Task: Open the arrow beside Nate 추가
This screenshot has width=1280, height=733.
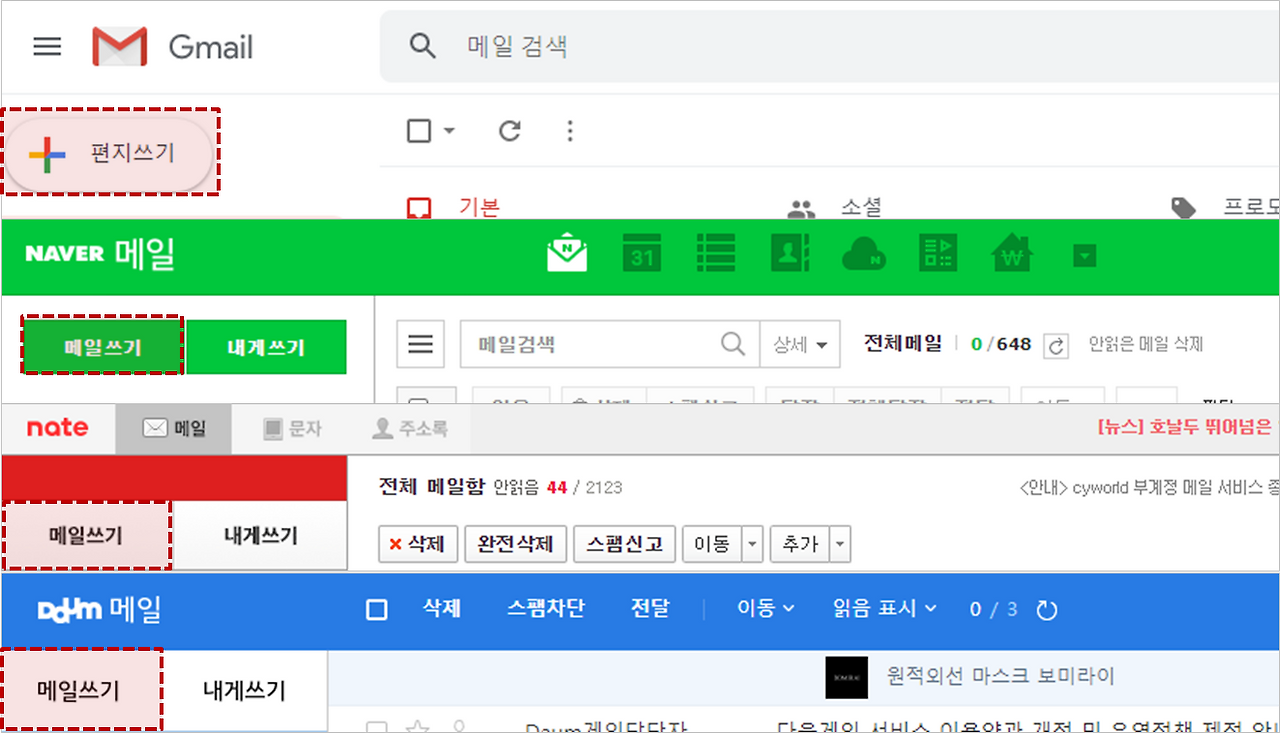Action: click(x=841, y=545)
